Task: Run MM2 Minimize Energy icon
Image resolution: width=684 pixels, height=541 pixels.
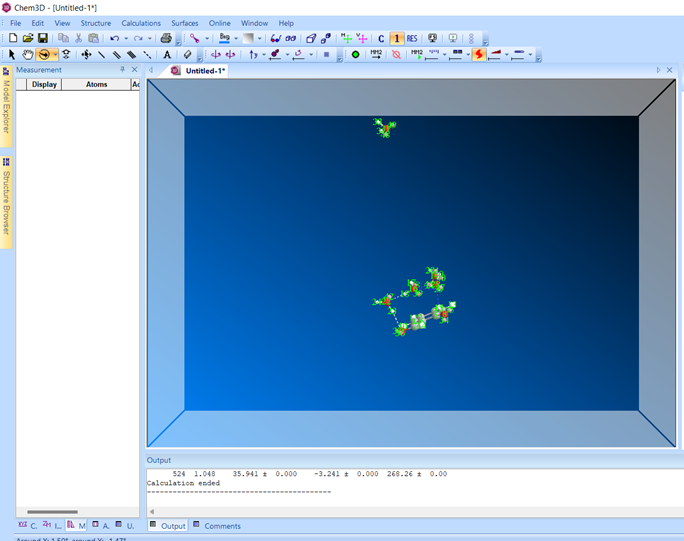Action: click(x=376, y=55)
